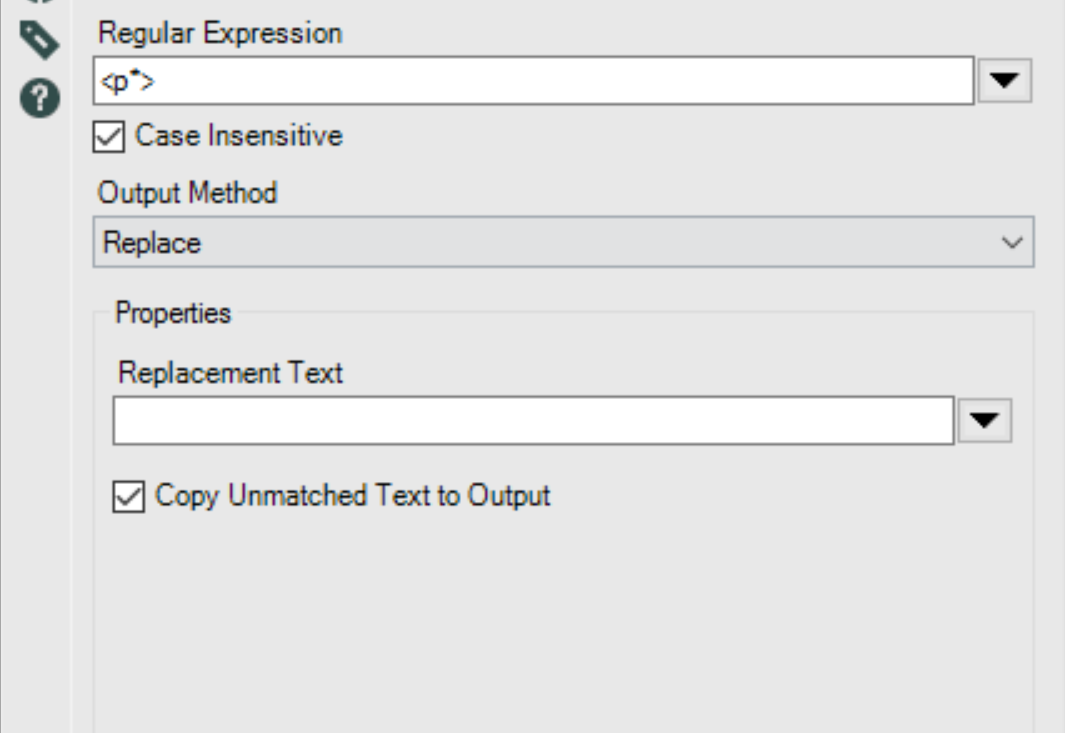Open the Replacement Text arrow dropdown button
This screenshot has height=733, width=1065.
(x=984, y=421)
